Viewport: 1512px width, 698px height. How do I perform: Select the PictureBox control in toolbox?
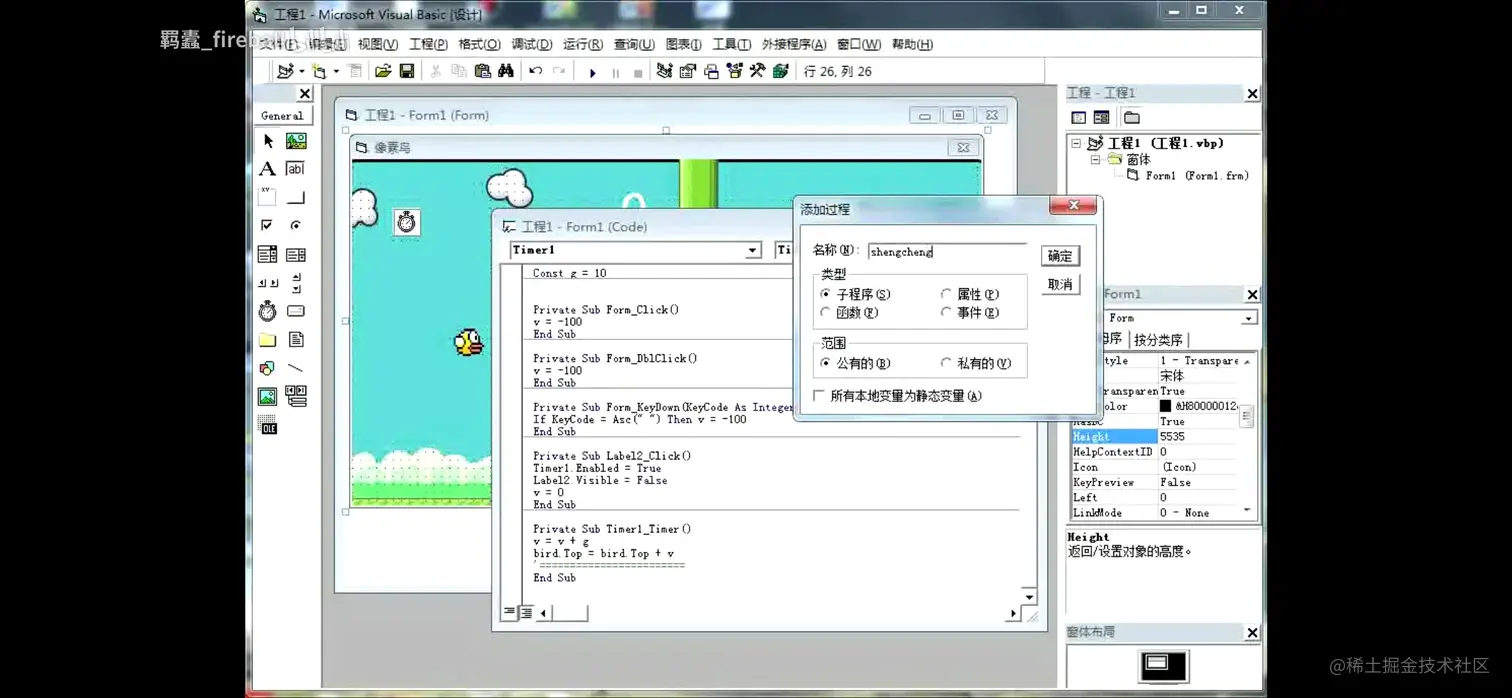coord(296,141)
